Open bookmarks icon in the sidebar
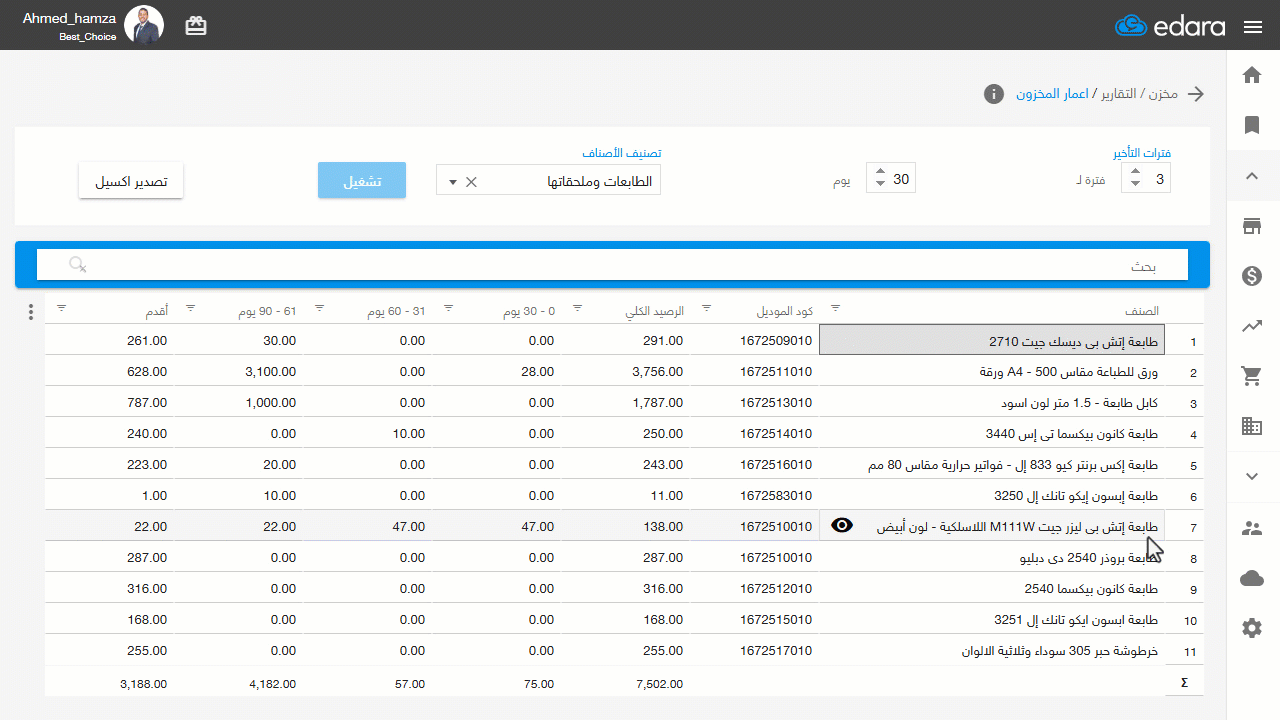The width and height of the screenshot is (1280, 720). click(x=1251, y=125)
